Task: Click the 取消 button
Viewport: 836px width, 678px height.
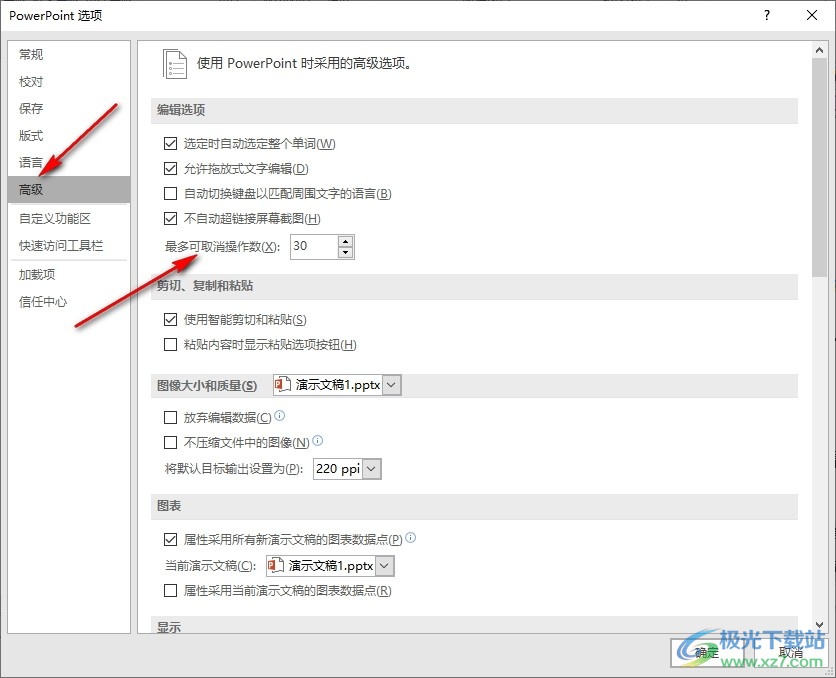Action: pos(791,652)
